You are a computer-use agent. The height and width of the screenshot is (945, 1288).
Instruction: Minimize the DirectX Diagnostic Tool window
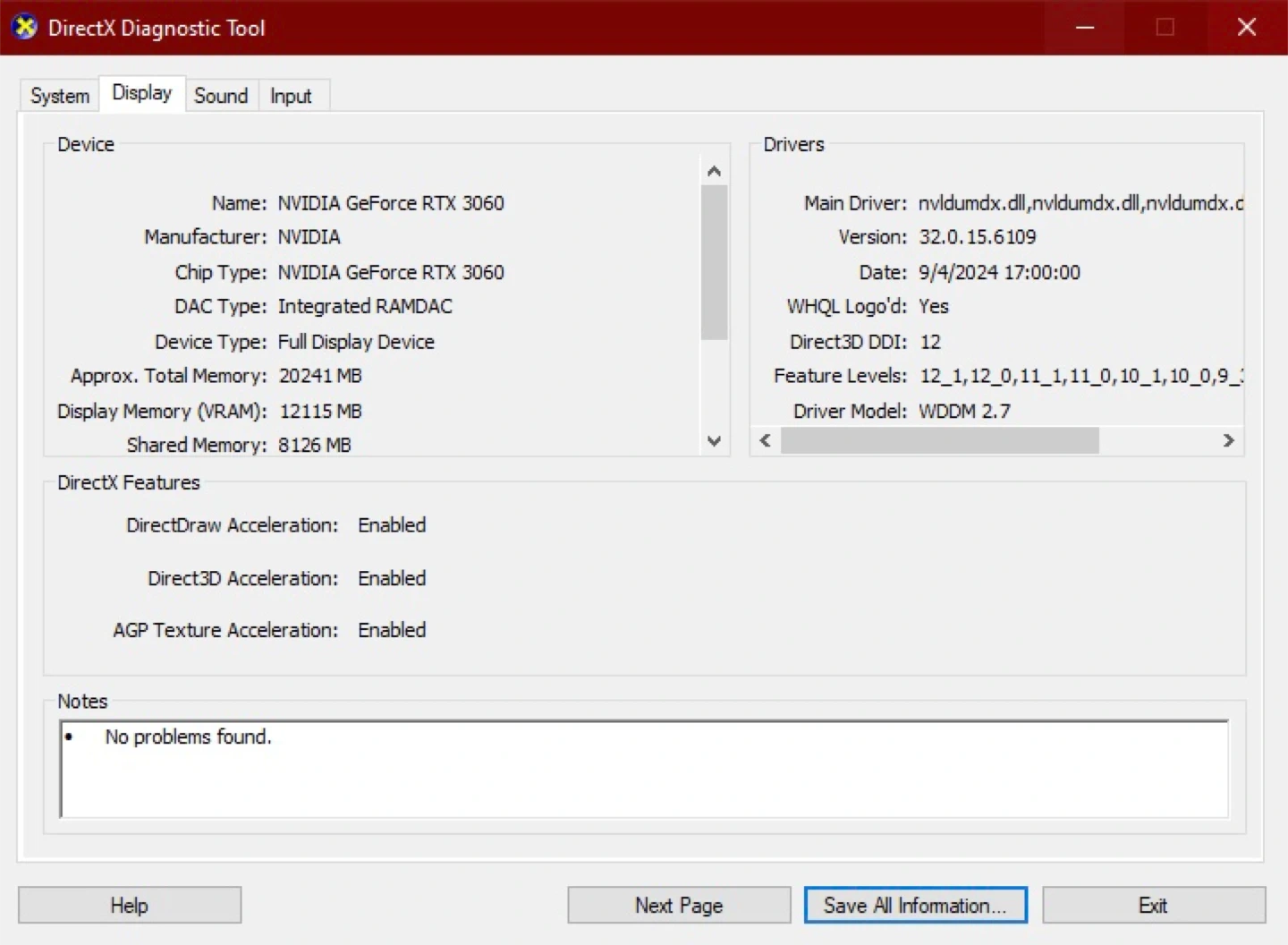click(x=1085, y=27)
